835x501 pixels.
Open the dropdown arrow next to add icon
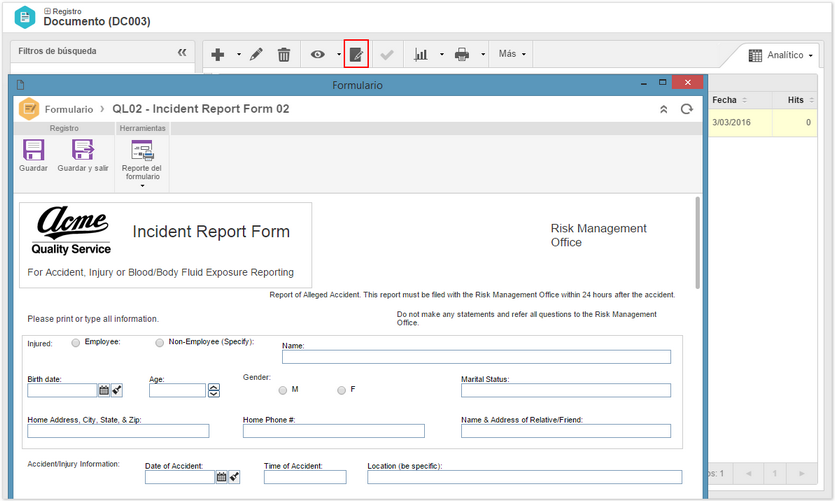point(239,54)
